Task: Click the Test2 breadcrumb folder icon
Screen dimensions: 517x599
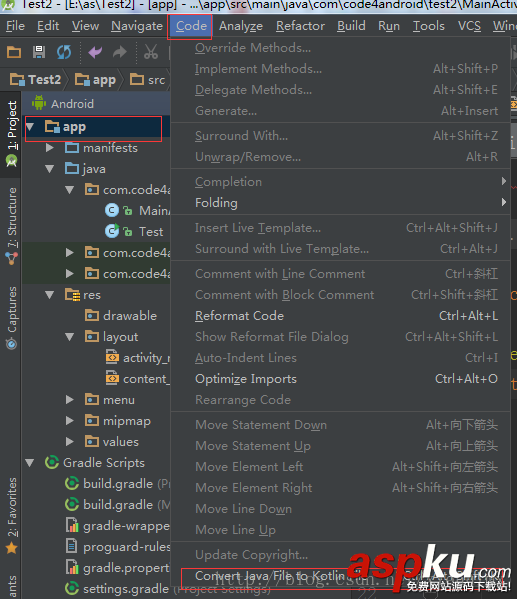Action: point(17,79)
